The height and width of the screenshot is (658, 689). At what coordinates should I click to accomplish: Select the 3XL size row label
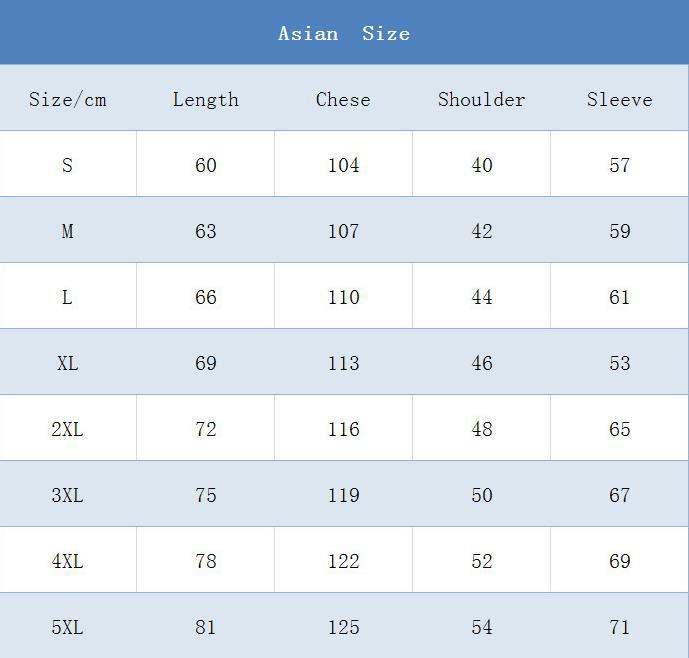click(x=67, y=495)
